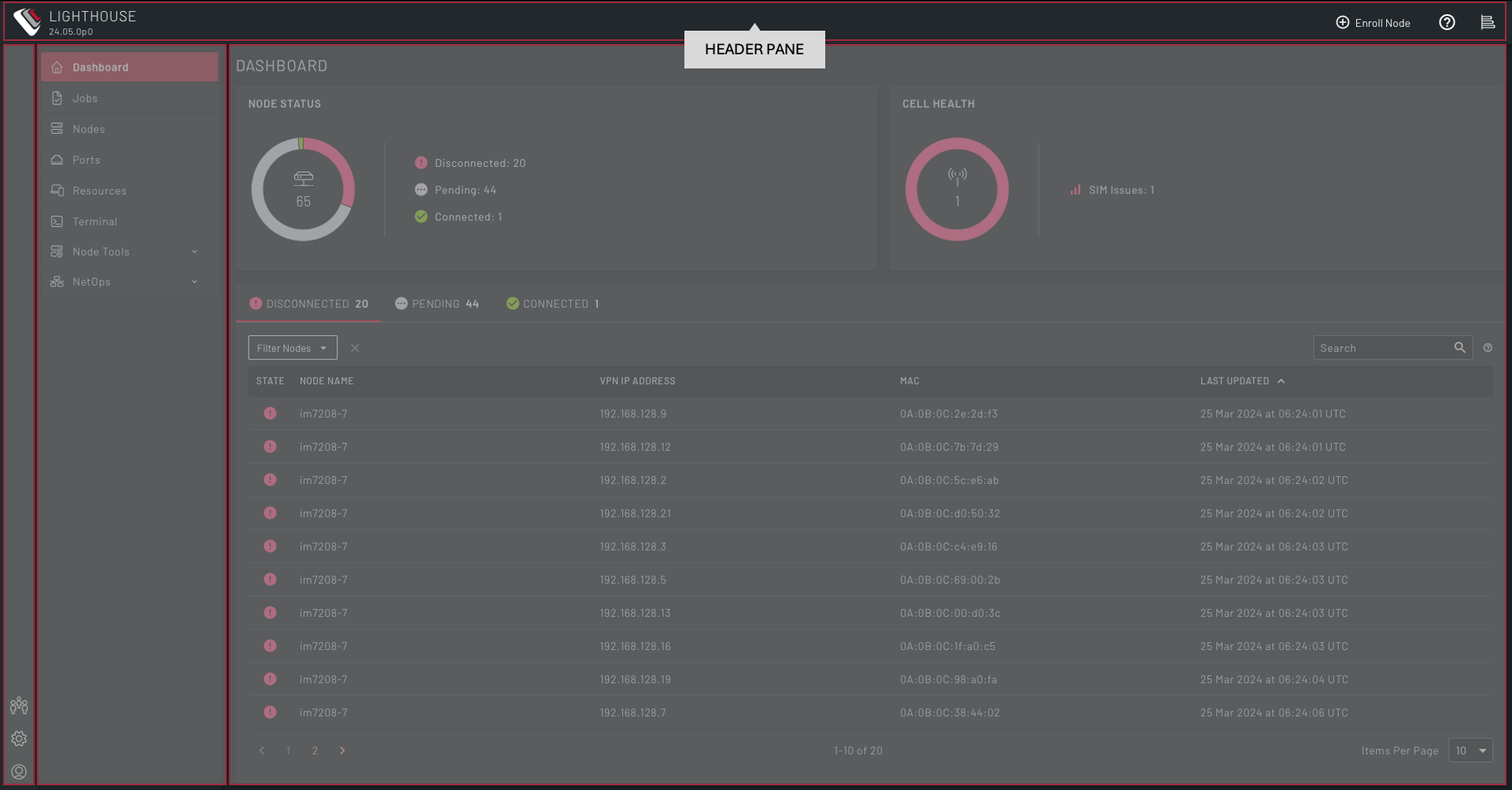Click the help question mark icon in header

pos(1447,23)
